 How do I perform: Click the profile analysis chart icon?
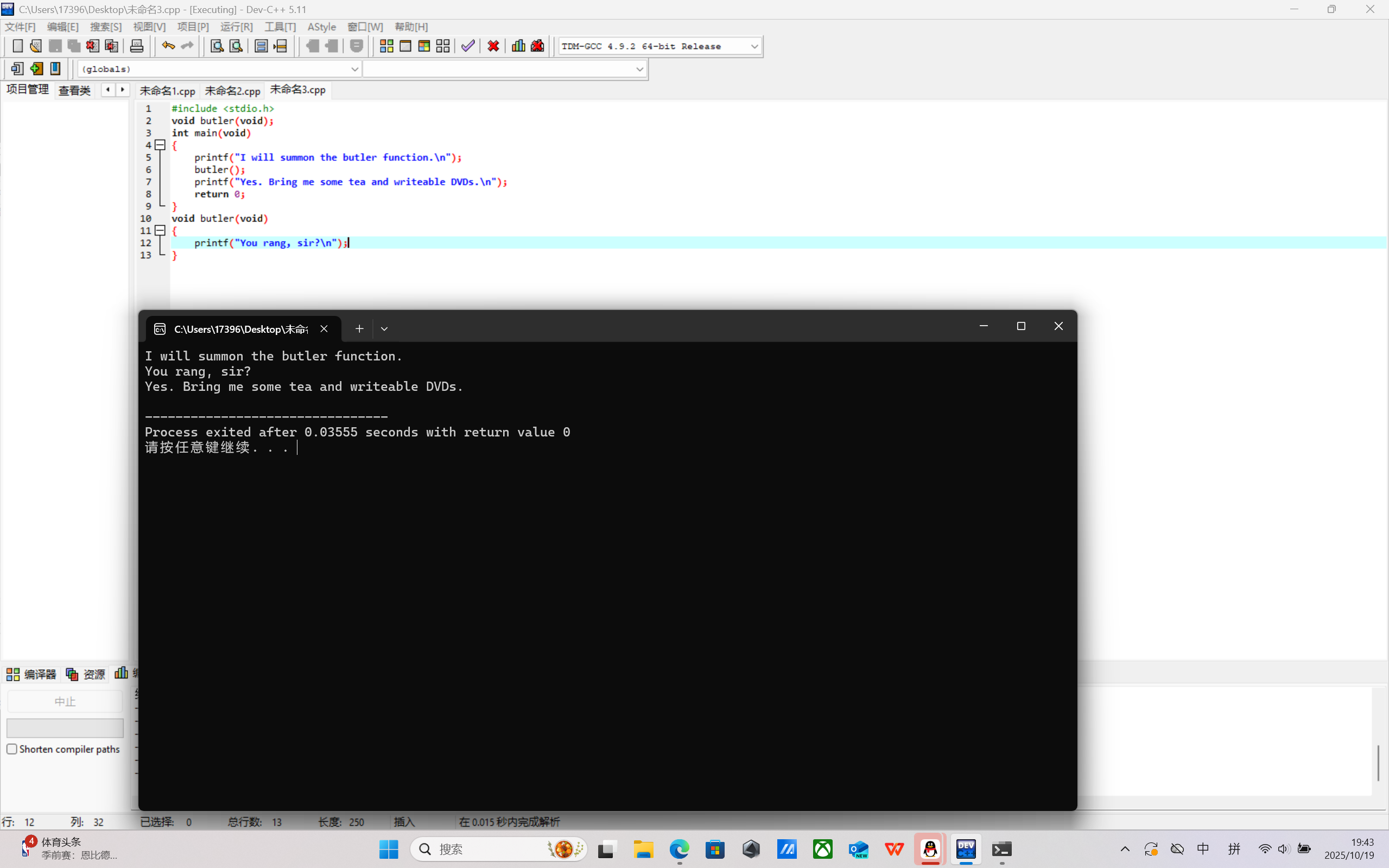tap(518, 46)
